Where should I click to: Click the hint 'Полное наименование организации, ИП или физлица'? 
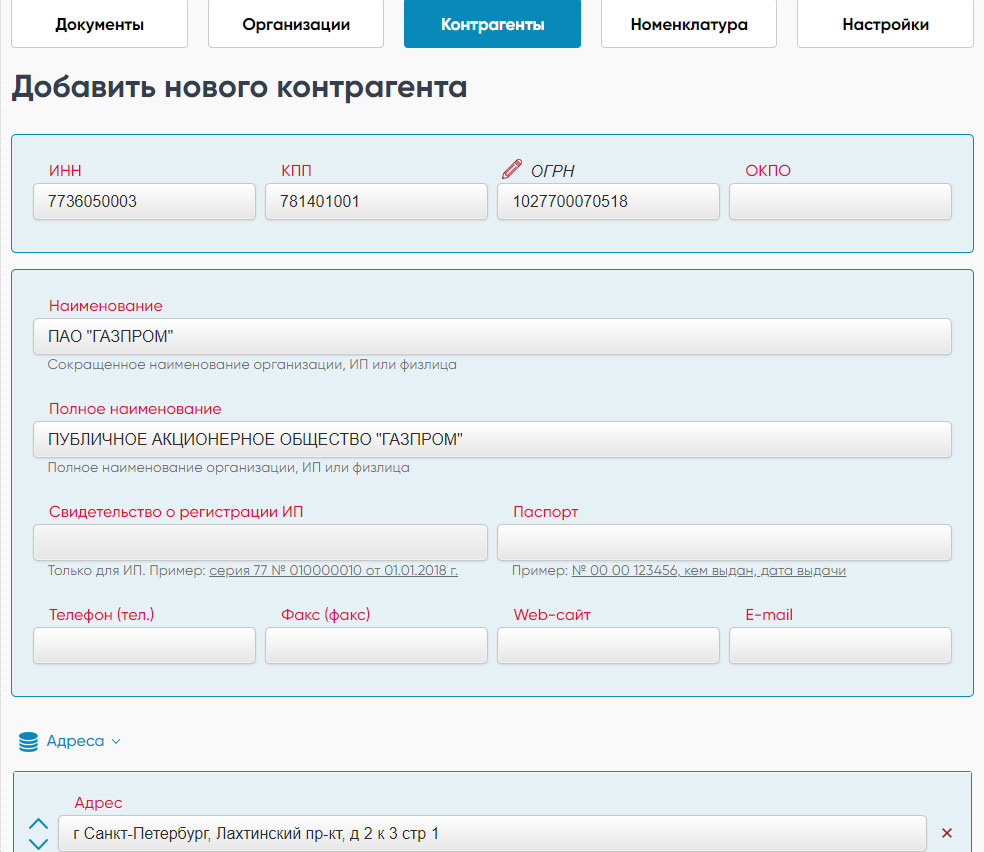[x=228, y=467]
